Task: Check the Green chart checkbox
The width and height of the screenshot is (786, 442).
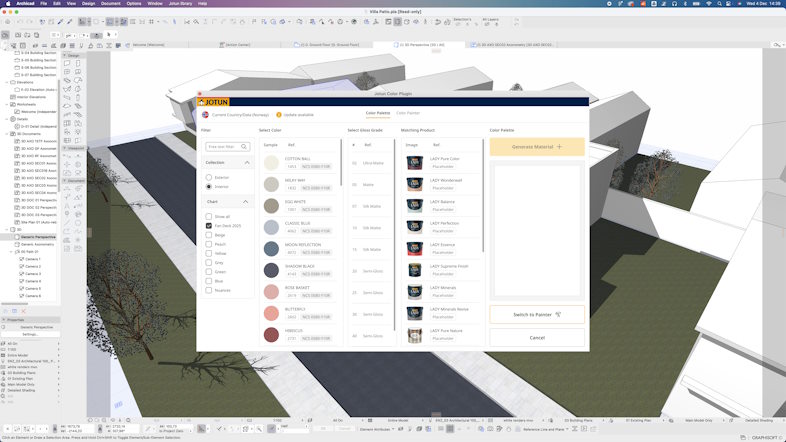Action: coord(209,272)
